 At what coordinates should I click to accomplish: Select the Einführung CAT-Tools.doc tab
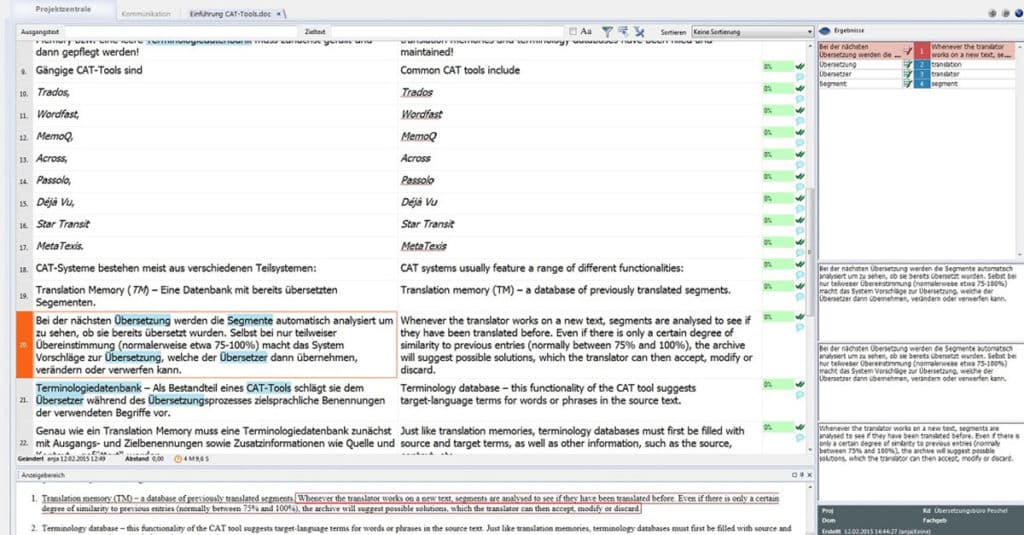click(230, 14)
